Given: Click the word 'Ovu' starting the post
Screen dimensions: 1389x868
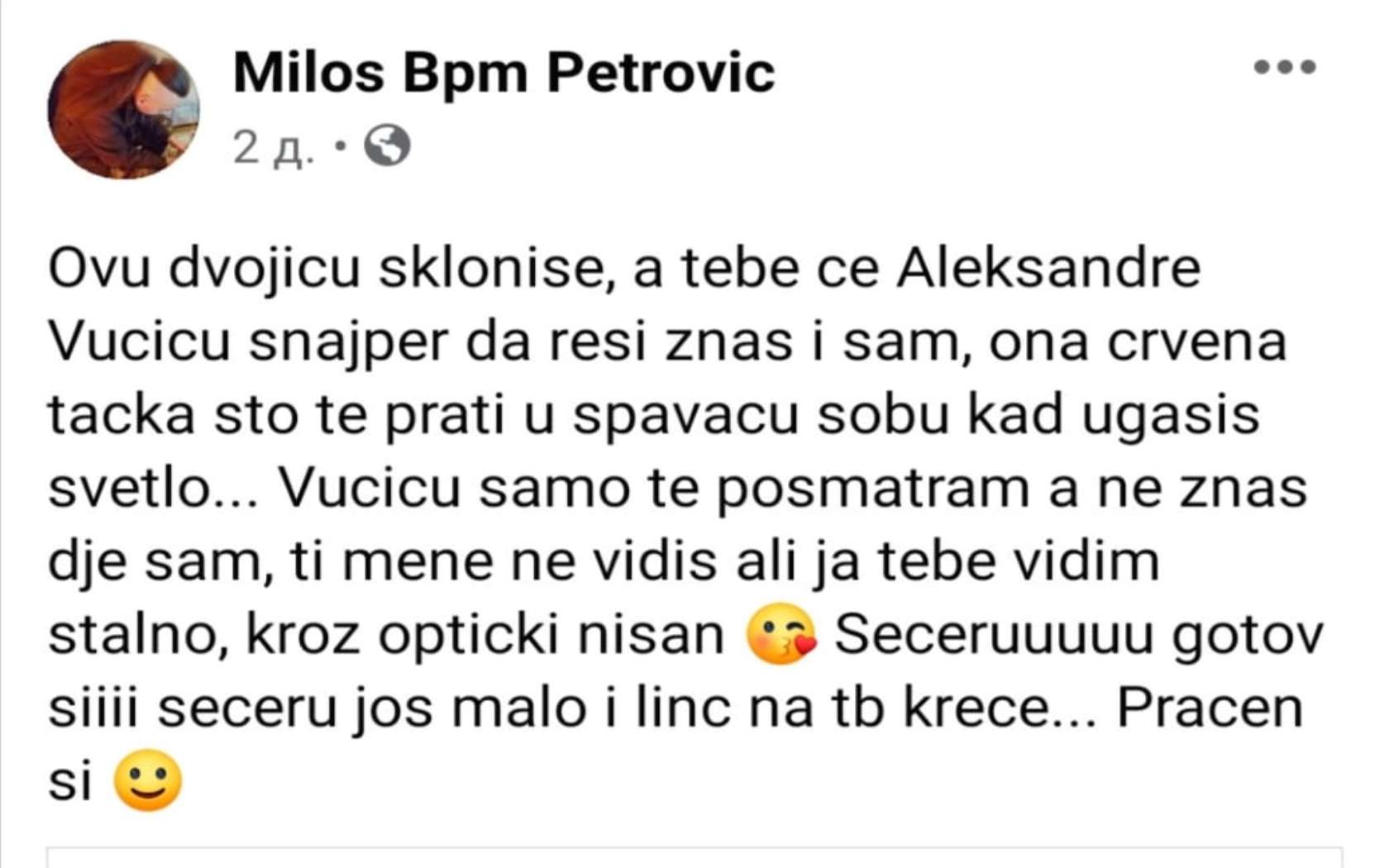Looking at the screenshot, I should (99, 268).
